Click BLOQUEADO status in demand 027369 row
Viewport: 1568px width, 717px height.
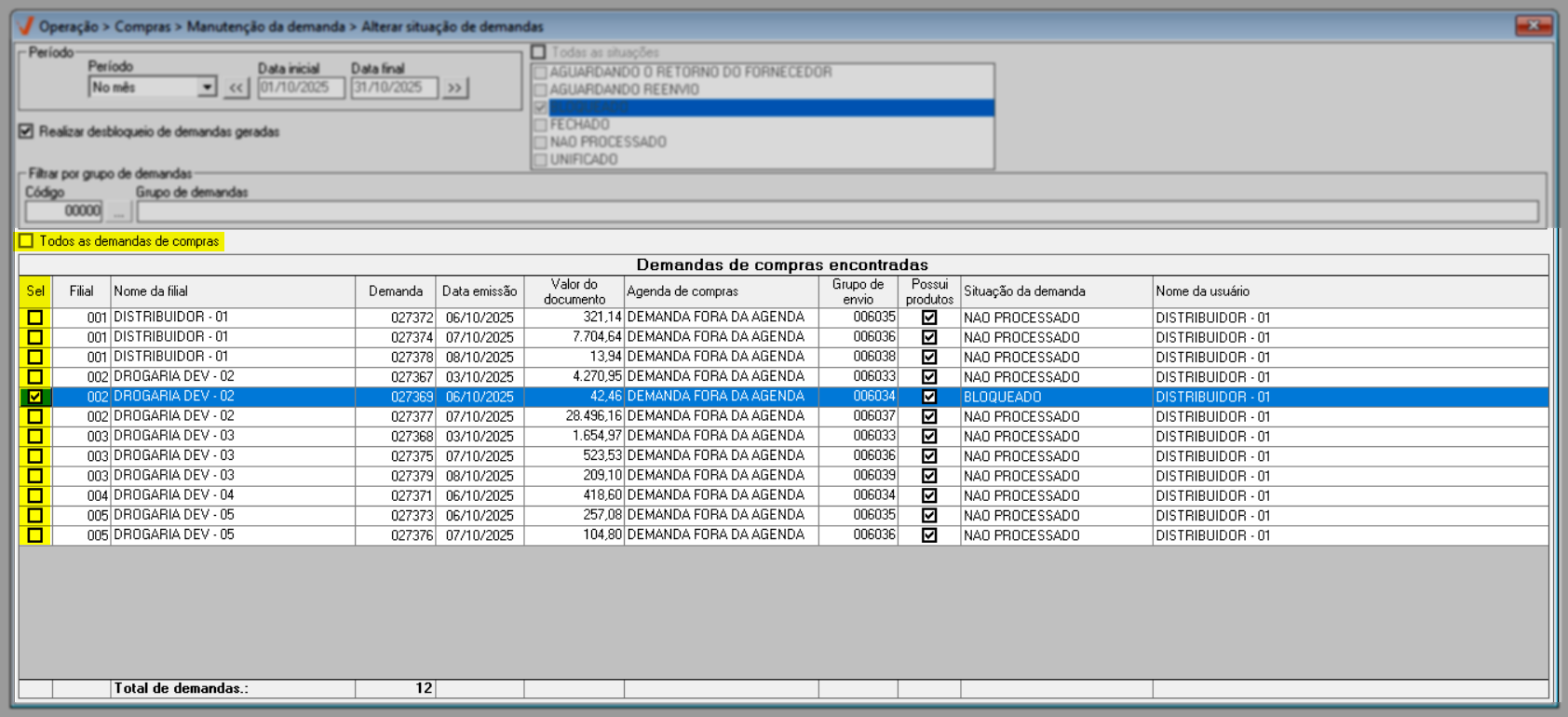(1057, 397)
